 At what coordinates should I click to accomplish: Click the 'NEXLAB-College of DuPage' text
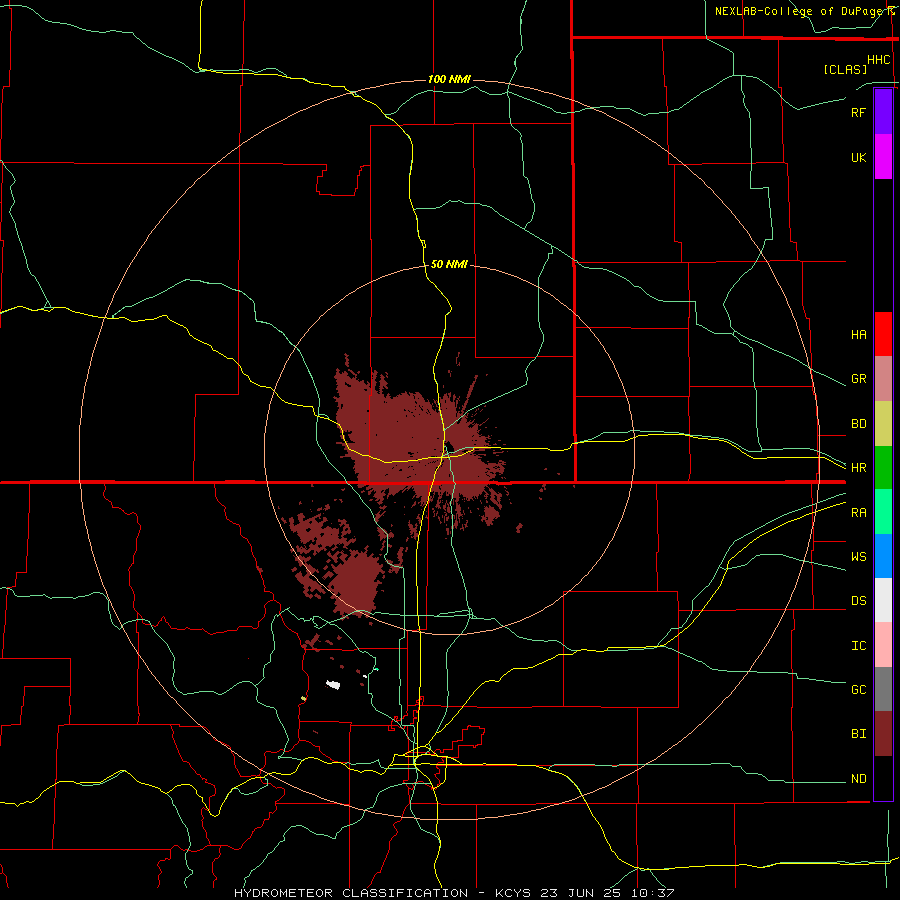[800, 11]
